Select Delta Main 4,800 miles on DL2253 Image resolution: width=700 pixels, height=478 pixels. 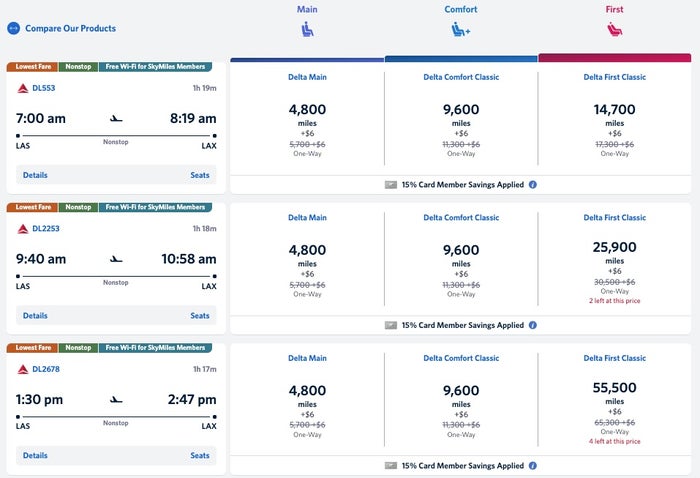307,259
